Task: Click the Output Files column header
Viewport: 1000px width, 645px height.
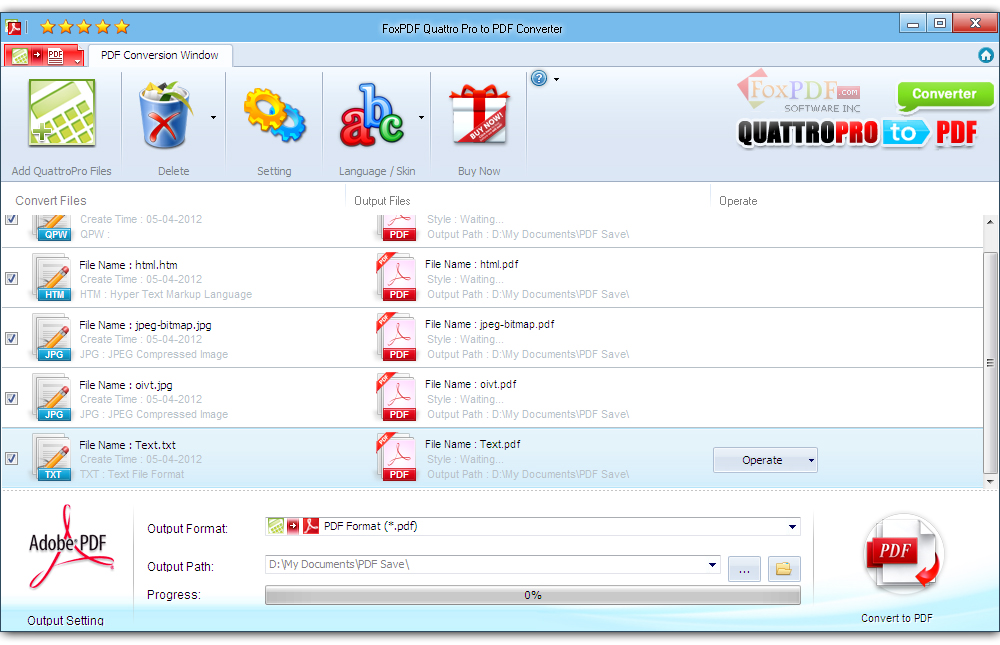Action: pos(382,201)
